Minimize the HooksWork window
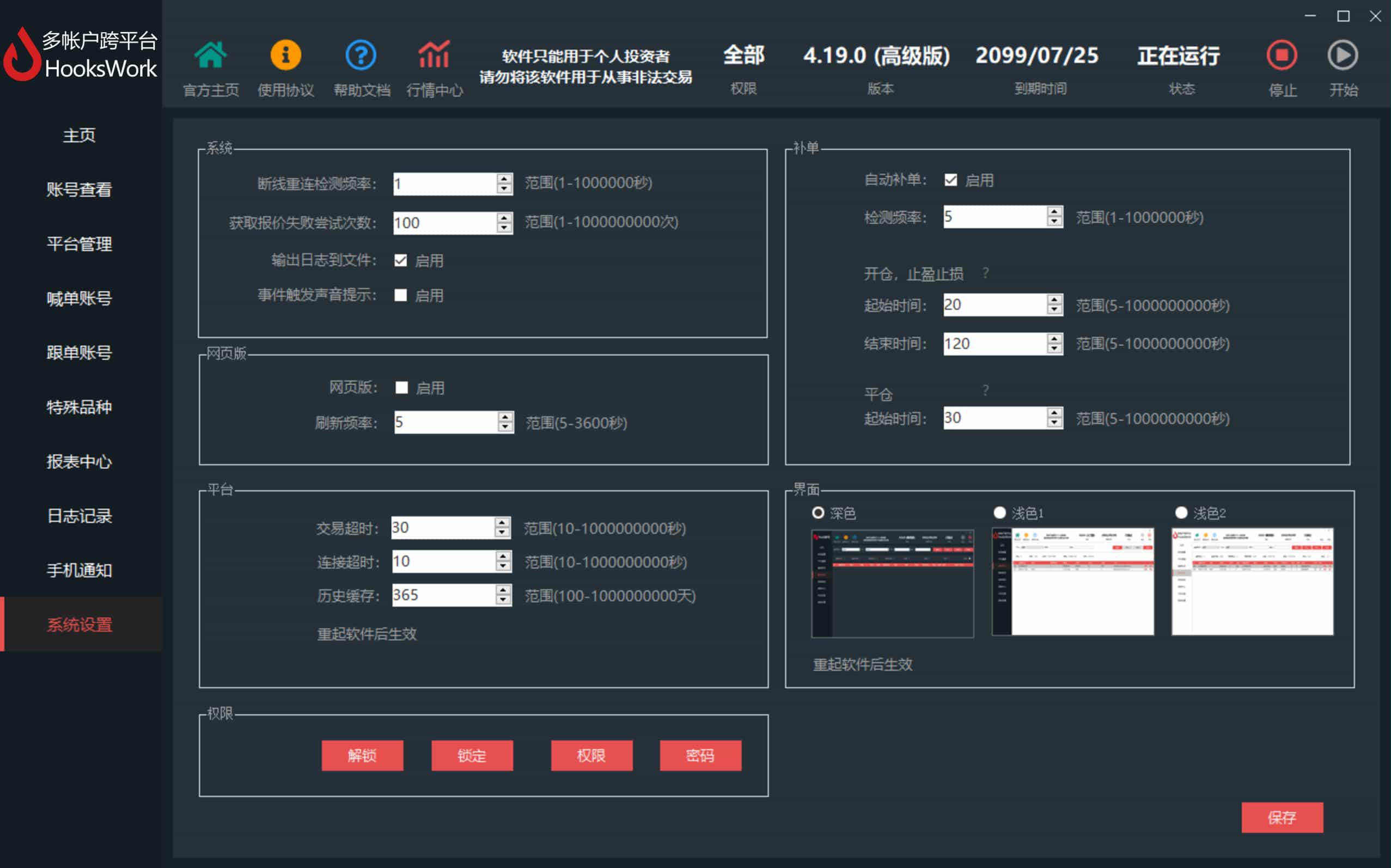The image size is (1391, 868). (x=1310, y=16)
